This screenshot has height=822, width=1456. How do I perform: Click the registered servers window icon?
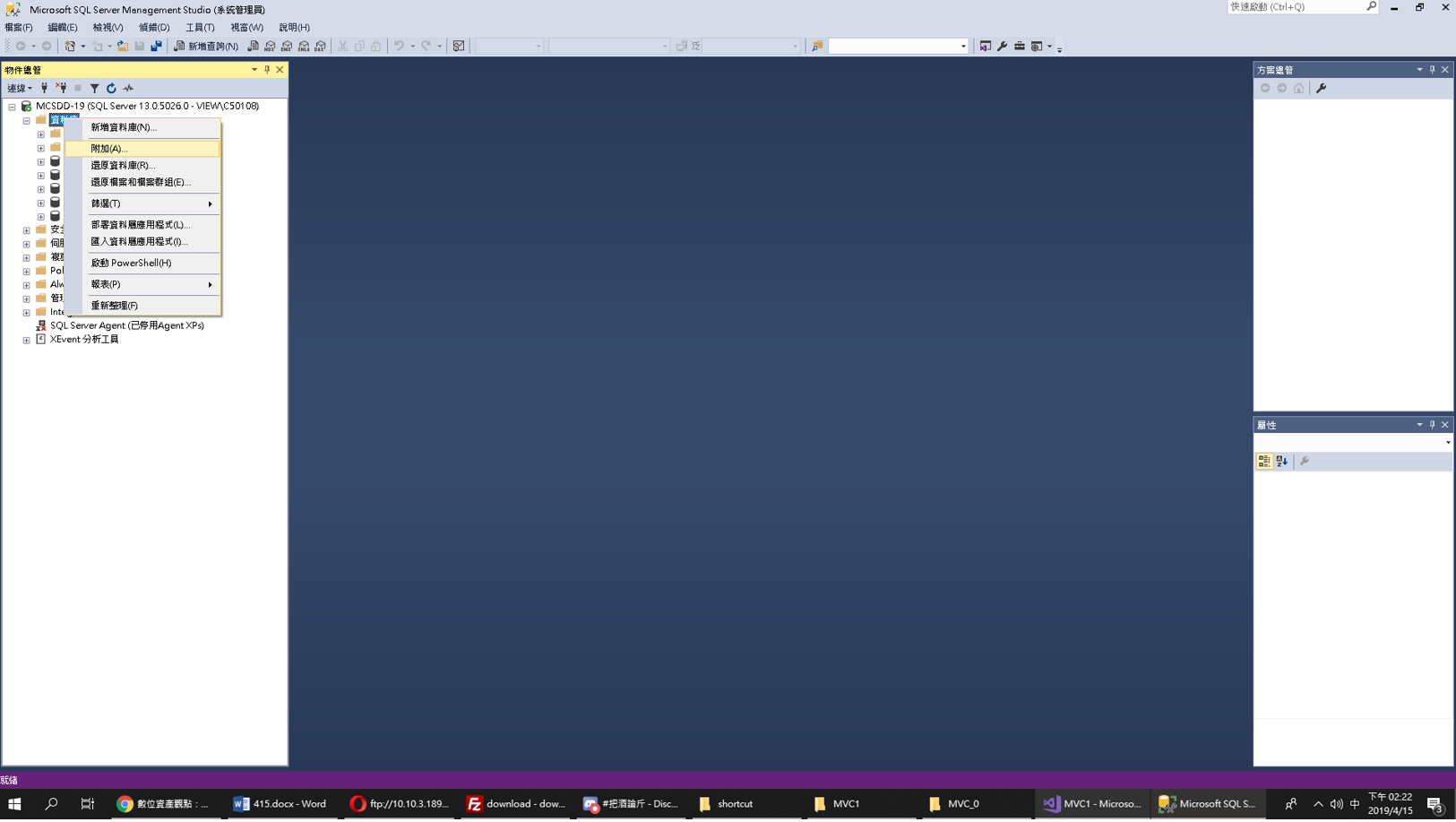[x=1037, y=46]
